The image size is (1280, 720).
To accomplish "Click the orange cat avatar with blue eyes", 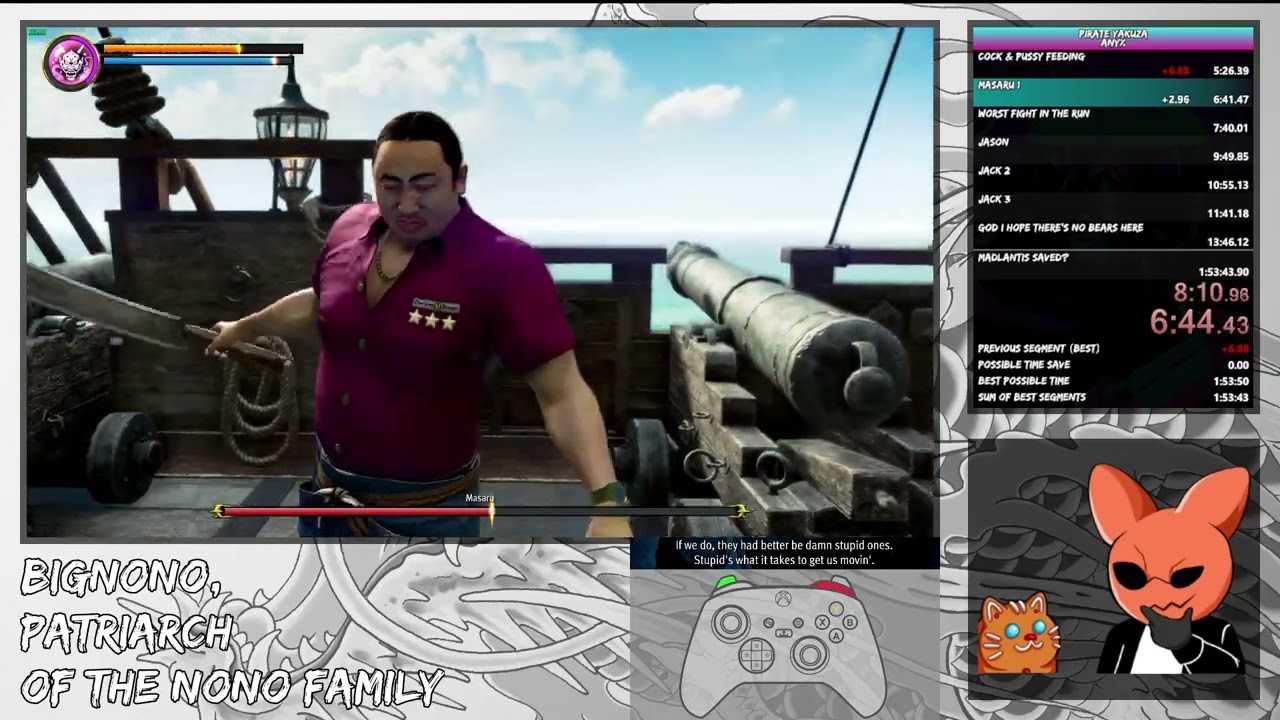I will [x=1021, y=633].
